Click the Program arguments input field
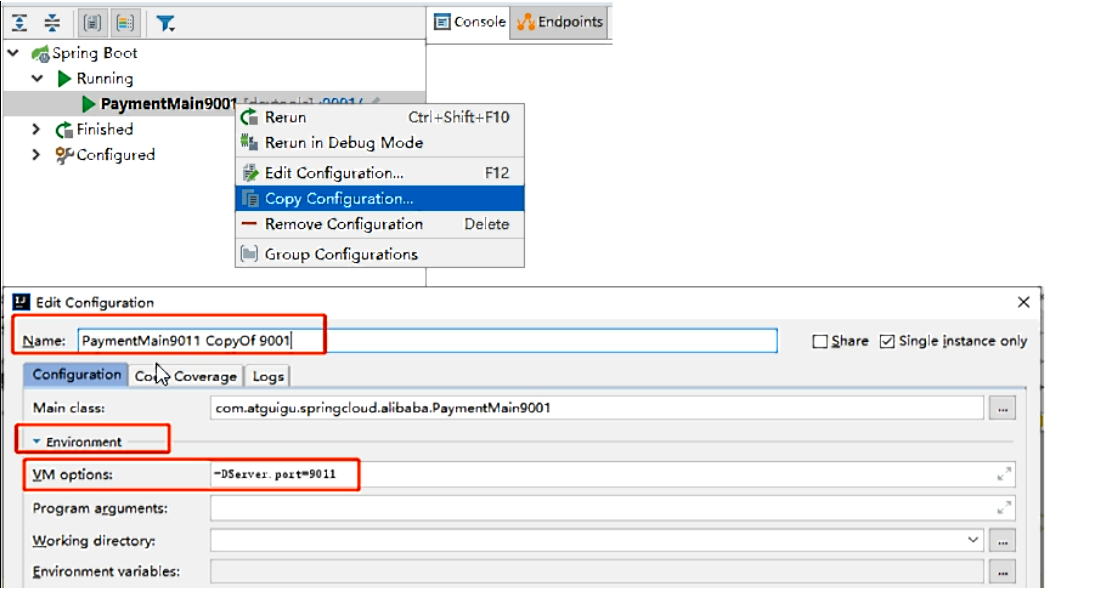Screen dimensions: 1111x593 pos(612,508)
